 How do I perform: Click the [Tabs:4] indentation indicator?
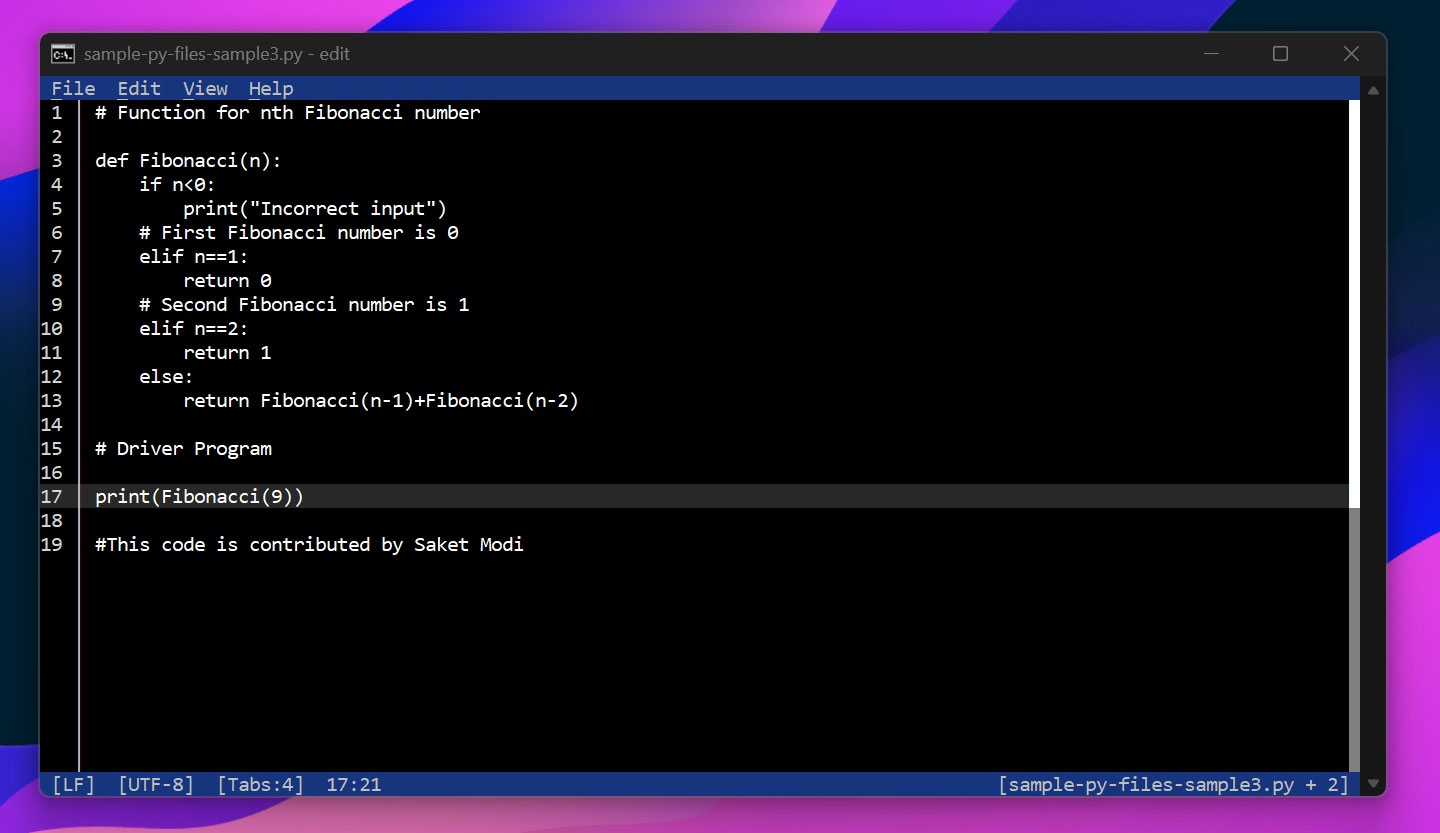point(261,784)
